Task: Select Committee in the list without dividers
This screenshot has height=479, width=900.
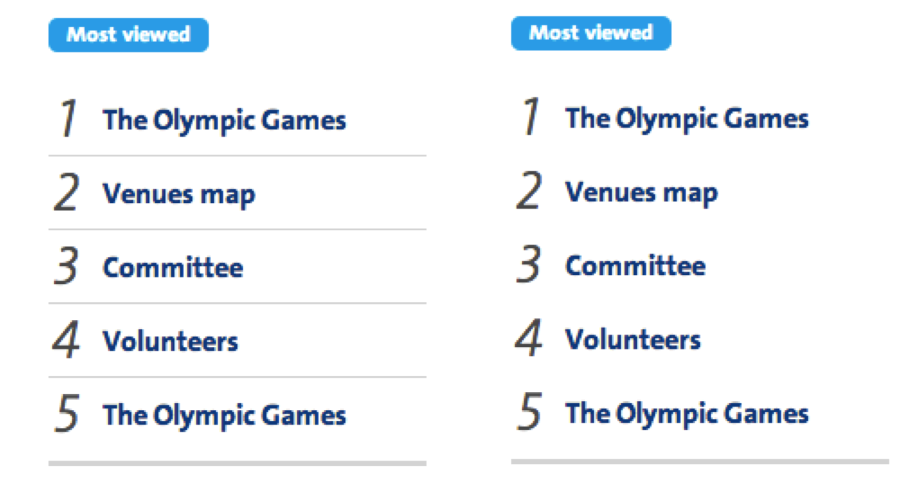Action: [635, 266]
